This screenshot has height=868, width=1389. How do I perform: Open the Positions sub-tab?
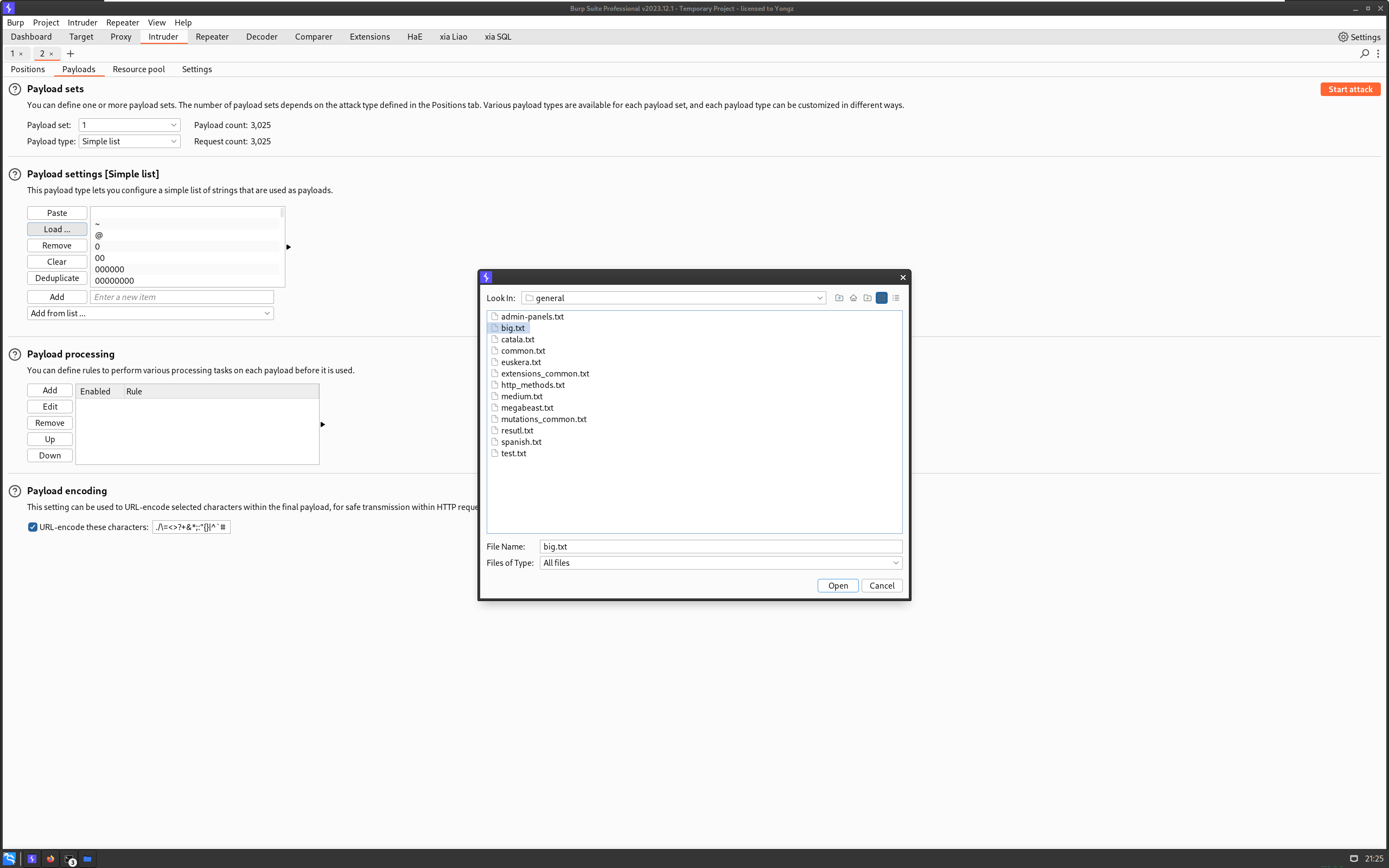[x=28, y=69]
